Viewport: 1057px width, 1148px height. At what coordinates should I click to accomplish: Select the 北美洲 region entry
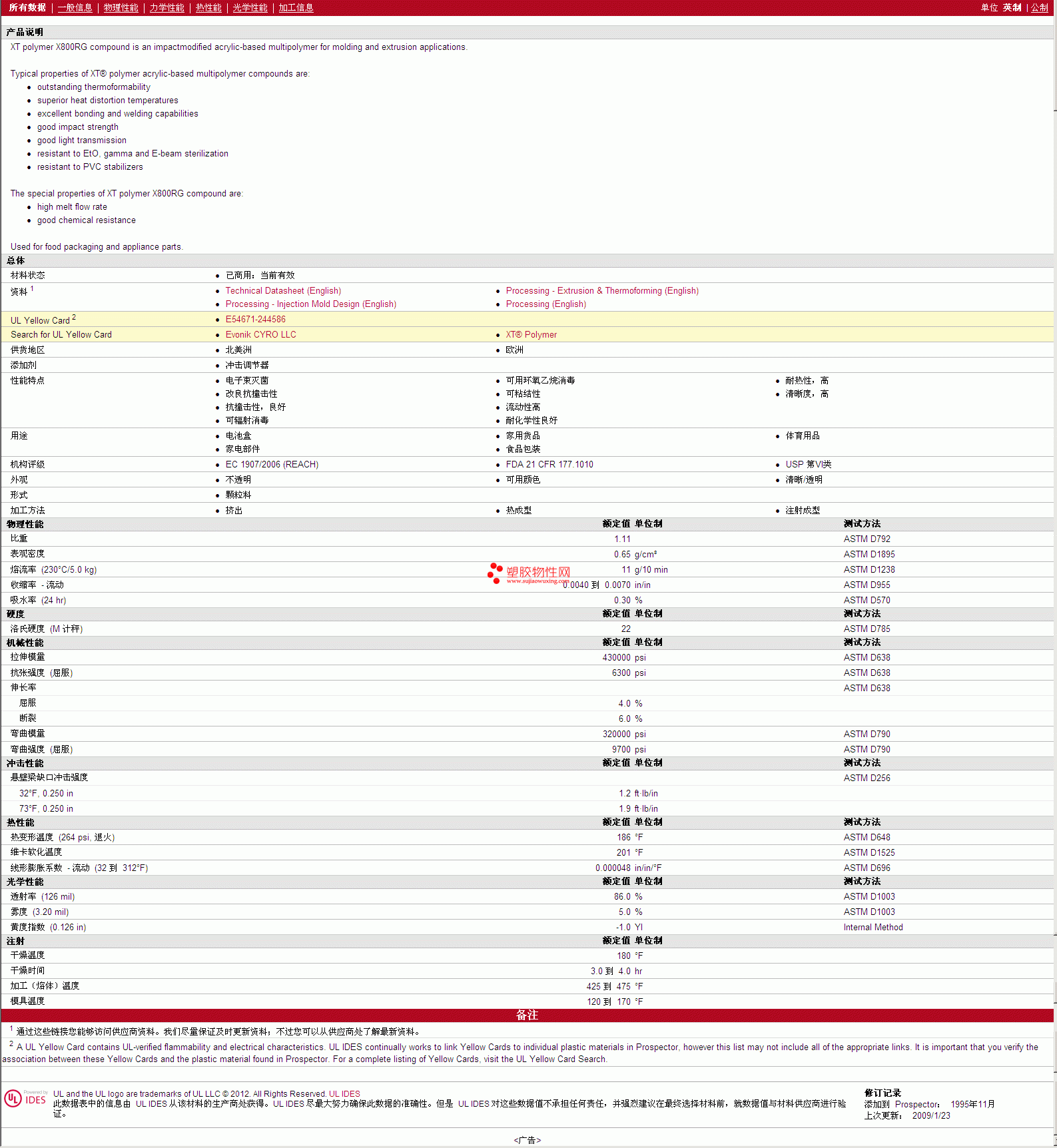238,350
